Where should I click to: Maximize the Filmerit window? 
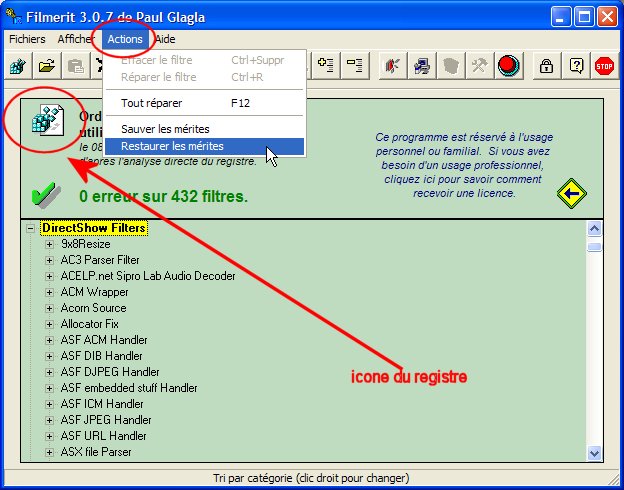pos(584,18)
